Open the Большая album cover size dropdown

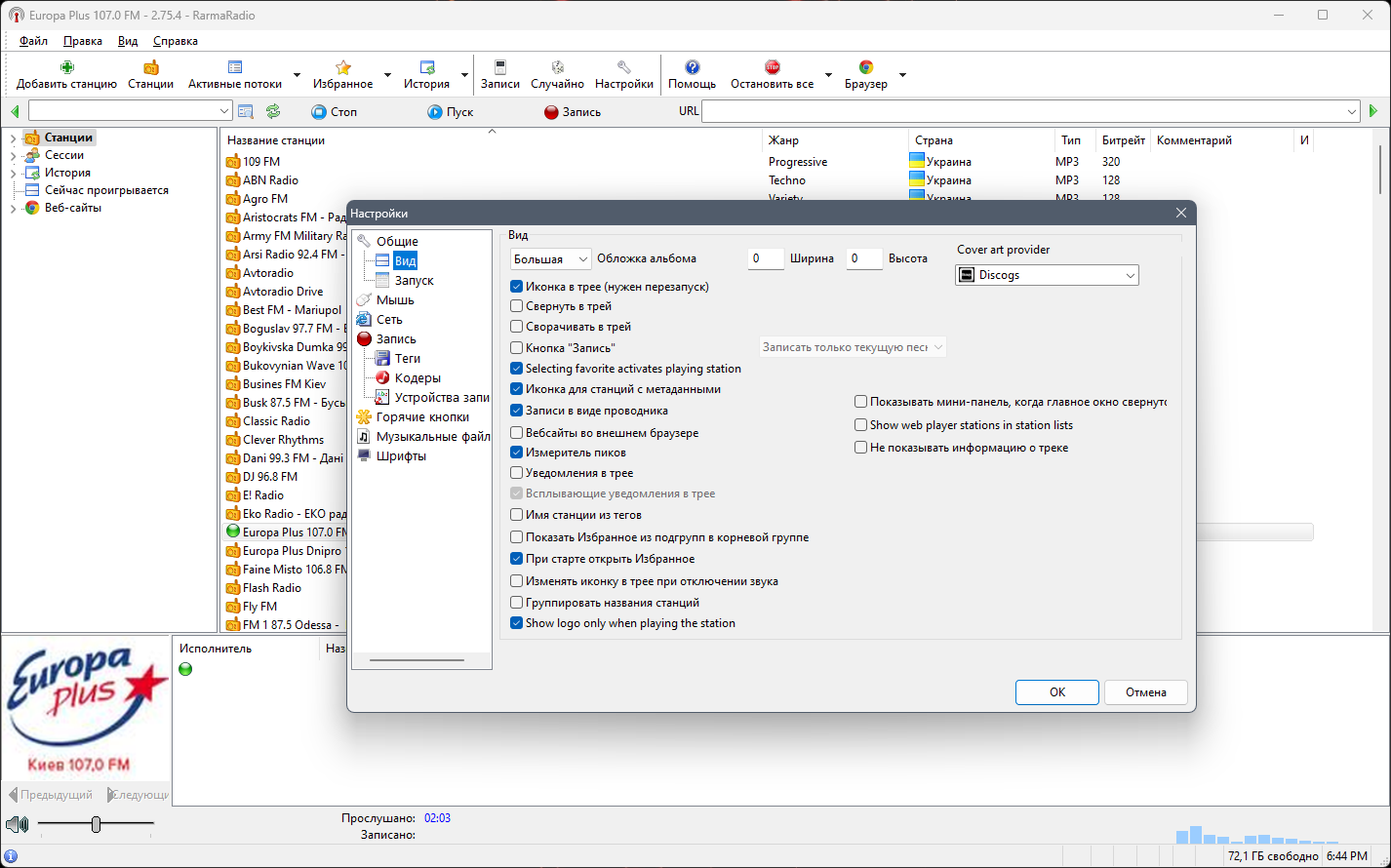point(550,259)
